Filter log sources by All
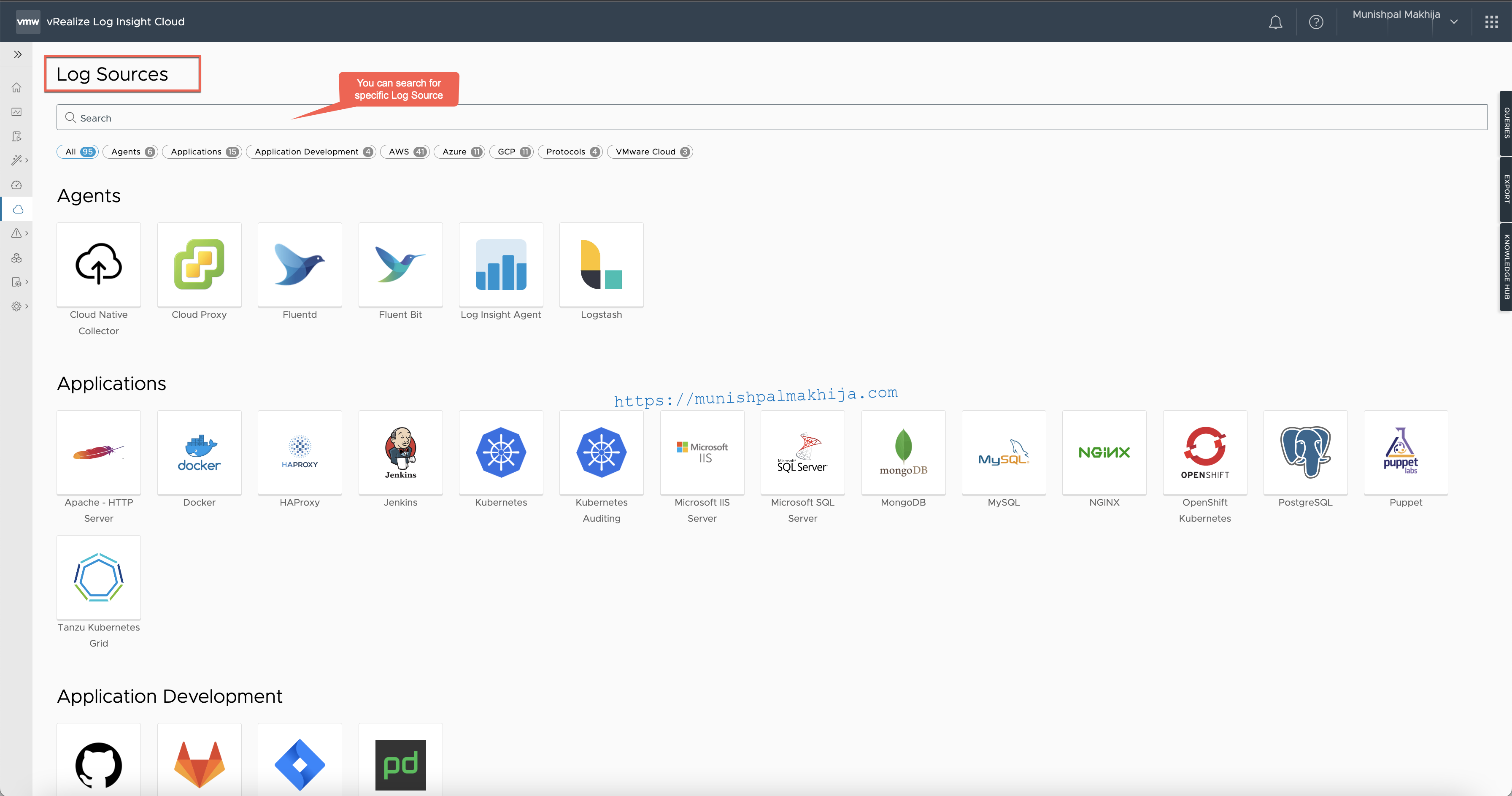The height and width of the screenshot is (796, 1512). pos(78,152)
